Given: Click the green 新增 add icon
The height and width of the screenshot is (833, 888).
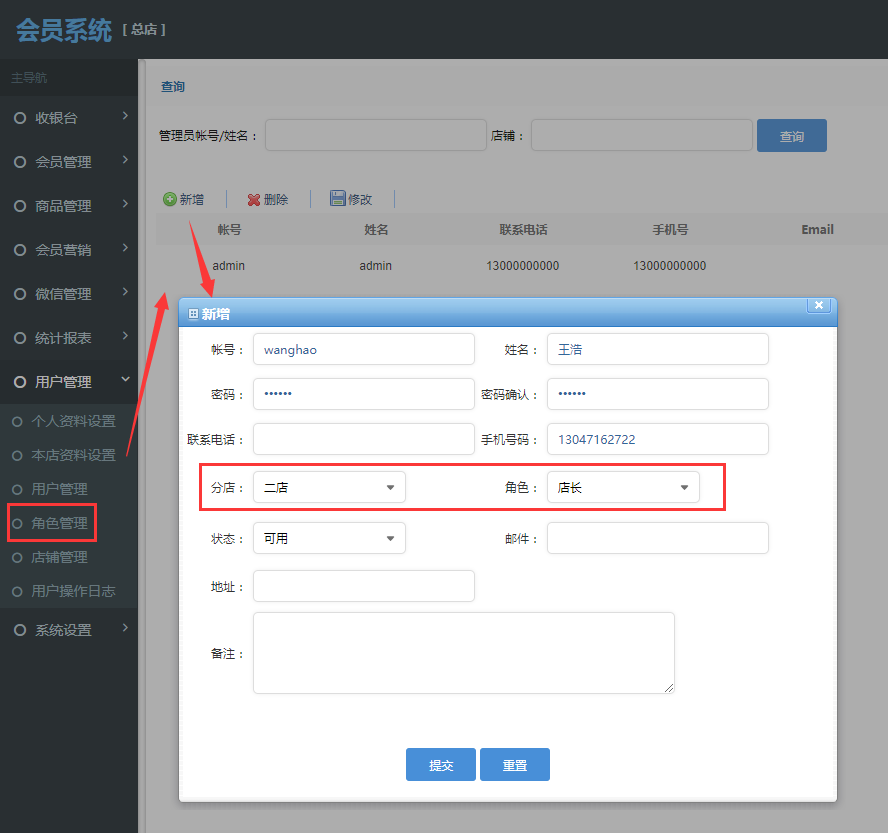Looking at the screenshot, I should pyautogui.click(x=170, y=199).
